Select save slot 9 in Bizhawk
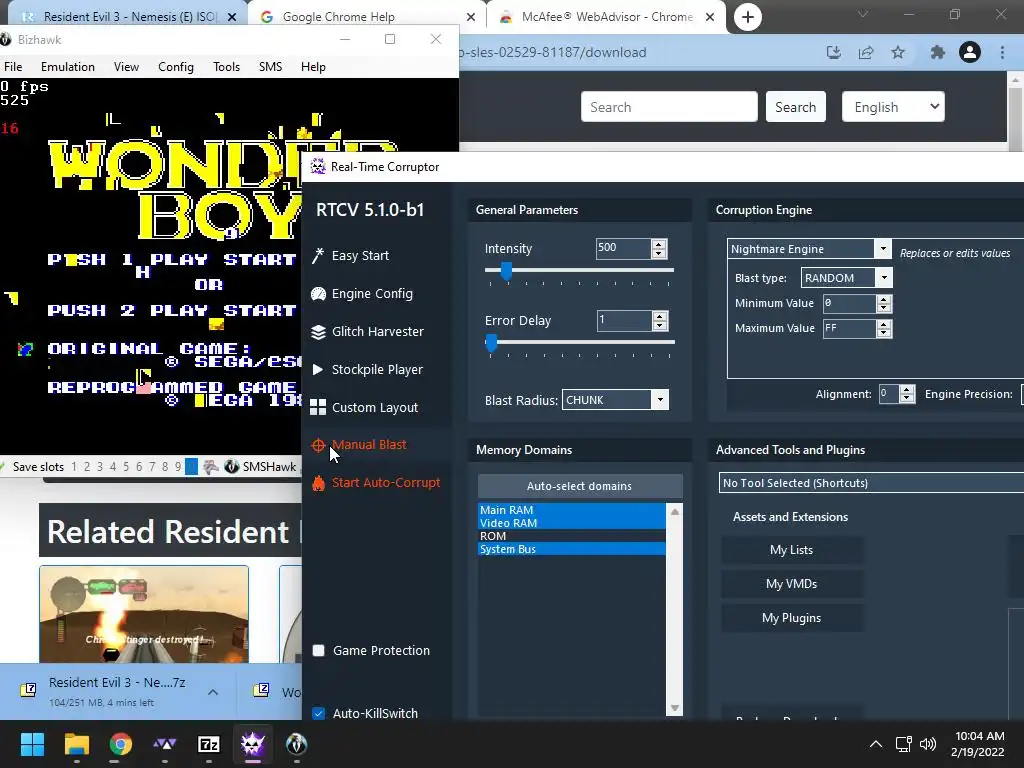The height and width of the screenshot is (768, 1024). pyautogui.click(x=178, y=466)
